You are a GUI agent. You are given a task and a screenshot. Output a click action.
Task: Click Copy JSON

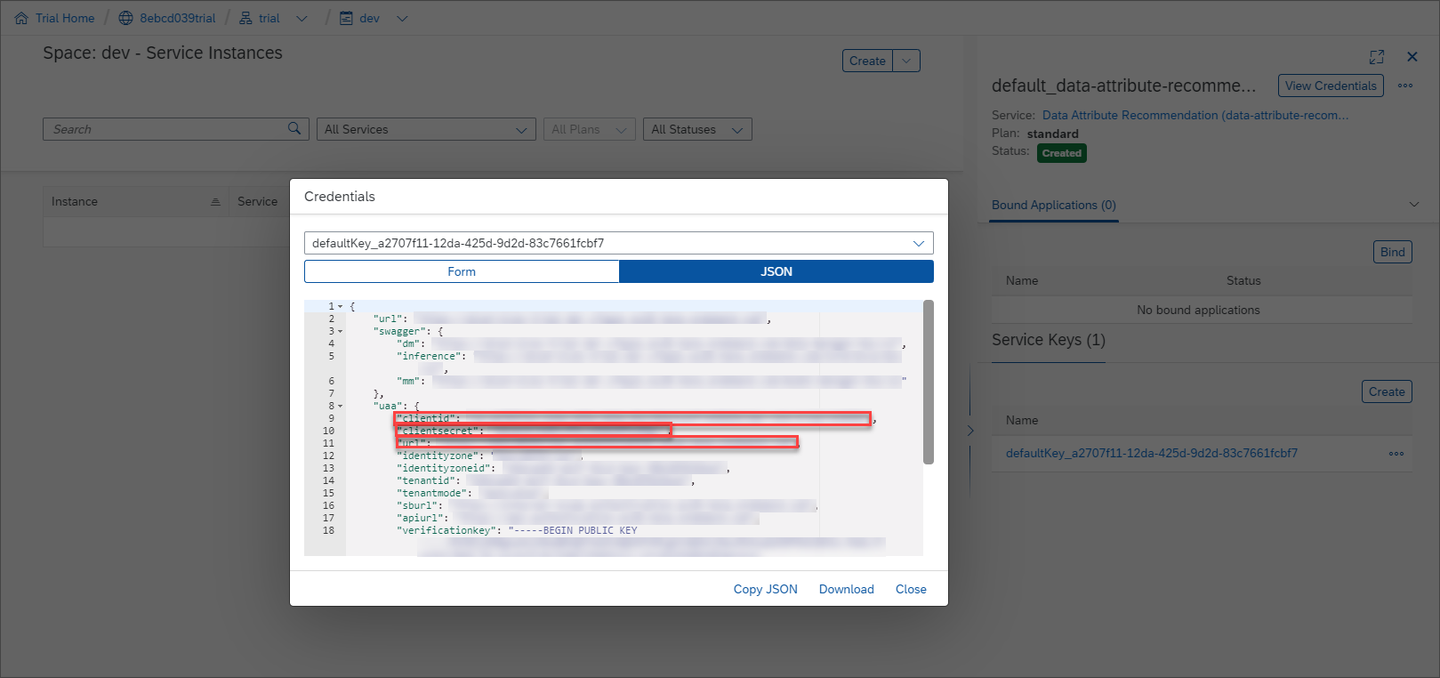point(766,589)
